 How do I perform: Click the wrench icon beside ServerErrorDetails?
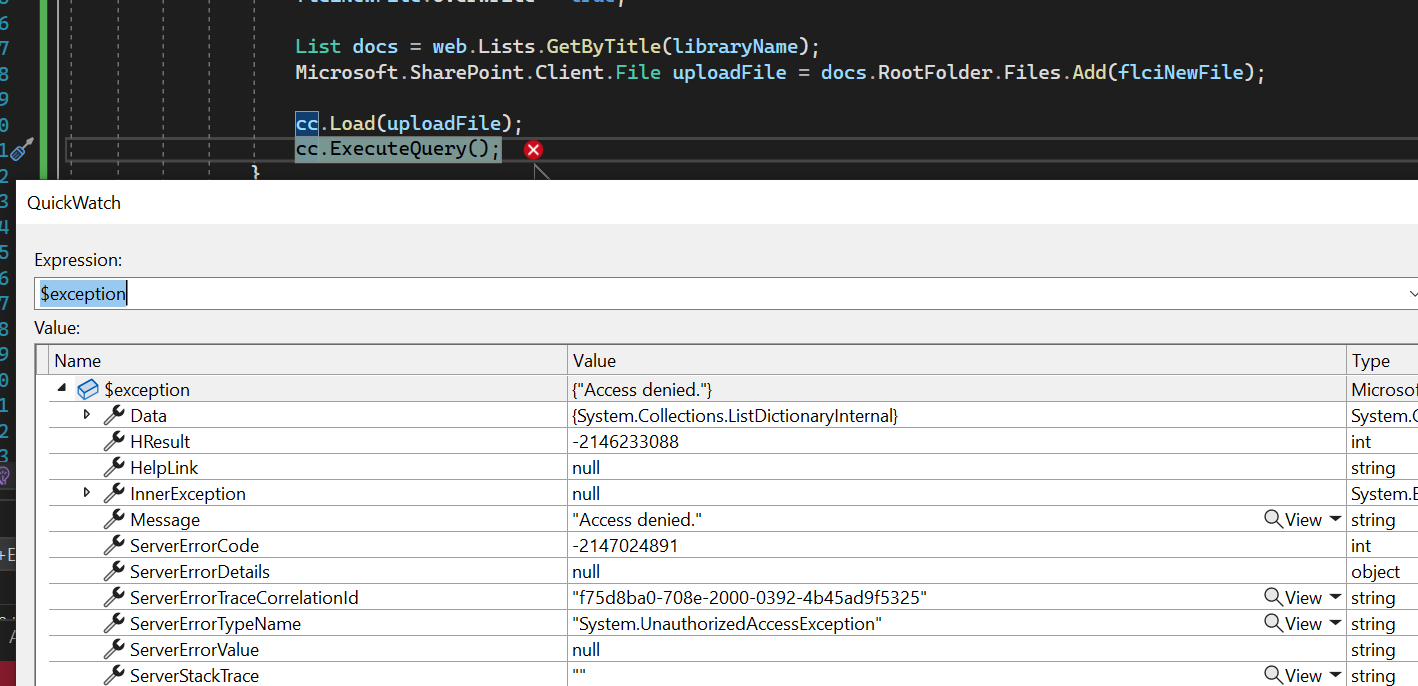(114, 571)
